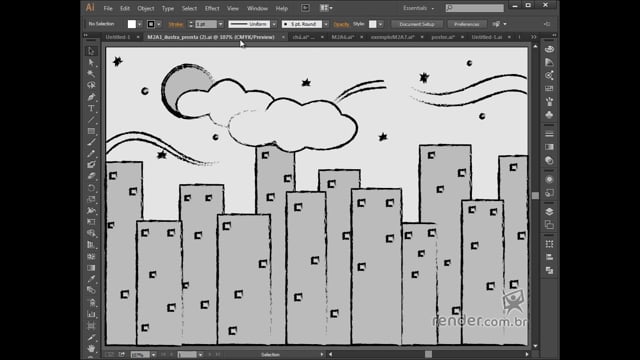Viewport: 640px width, 360px height.
Task: Select the Symbol Sprayer tool
Action: click(91, 302)
